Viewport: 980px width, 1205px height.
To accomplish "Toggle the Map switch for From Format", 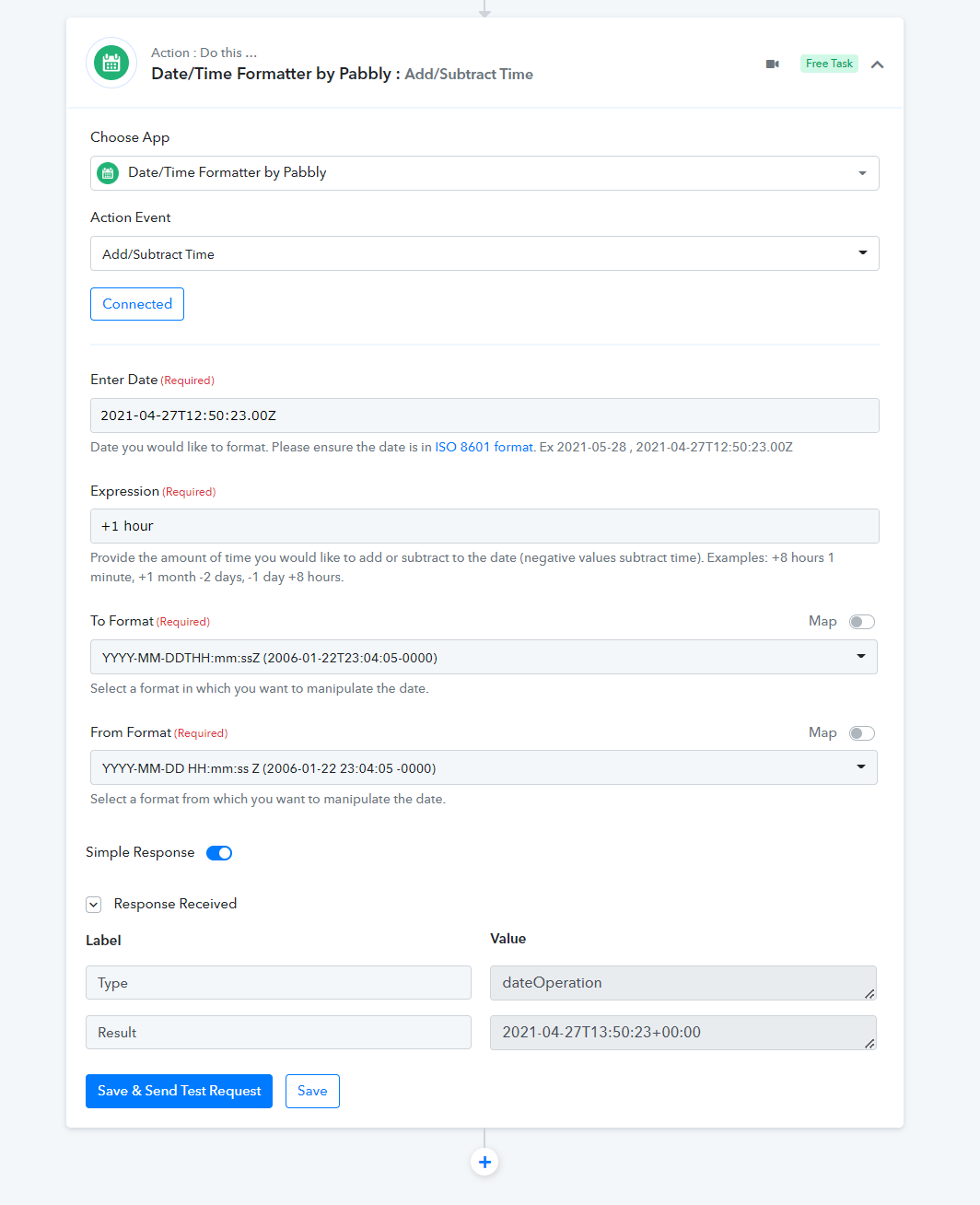I will pos(862,733).
